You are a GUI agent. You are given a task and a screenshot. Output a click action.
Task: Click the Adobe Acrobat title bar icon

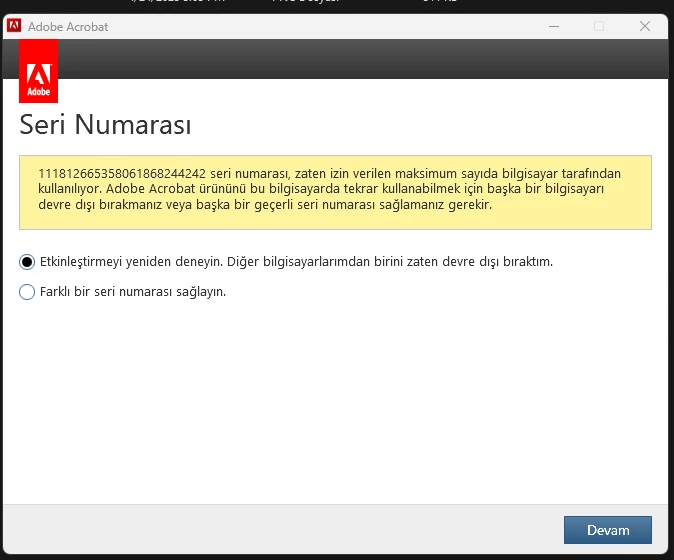point(14,26)
